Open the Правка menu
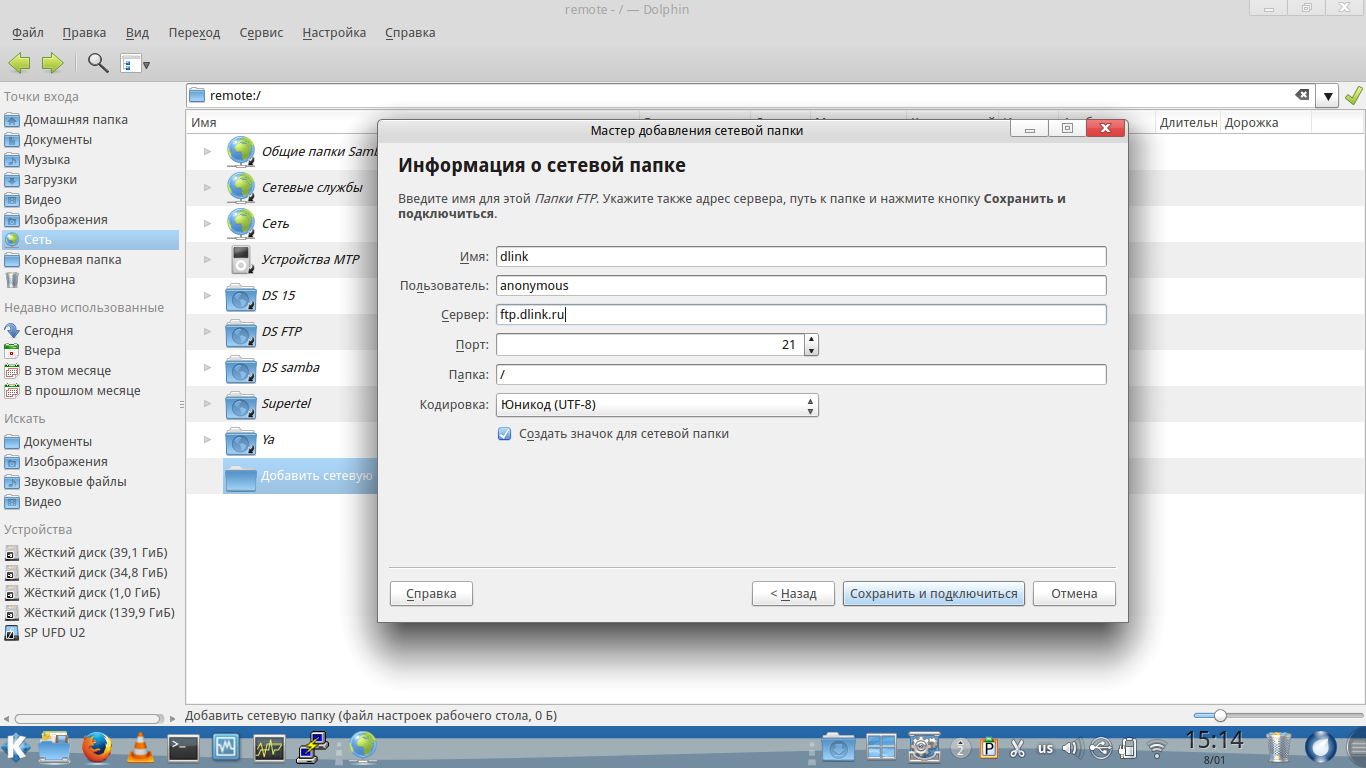1366x768 pixels. click(x=84, y=32)
